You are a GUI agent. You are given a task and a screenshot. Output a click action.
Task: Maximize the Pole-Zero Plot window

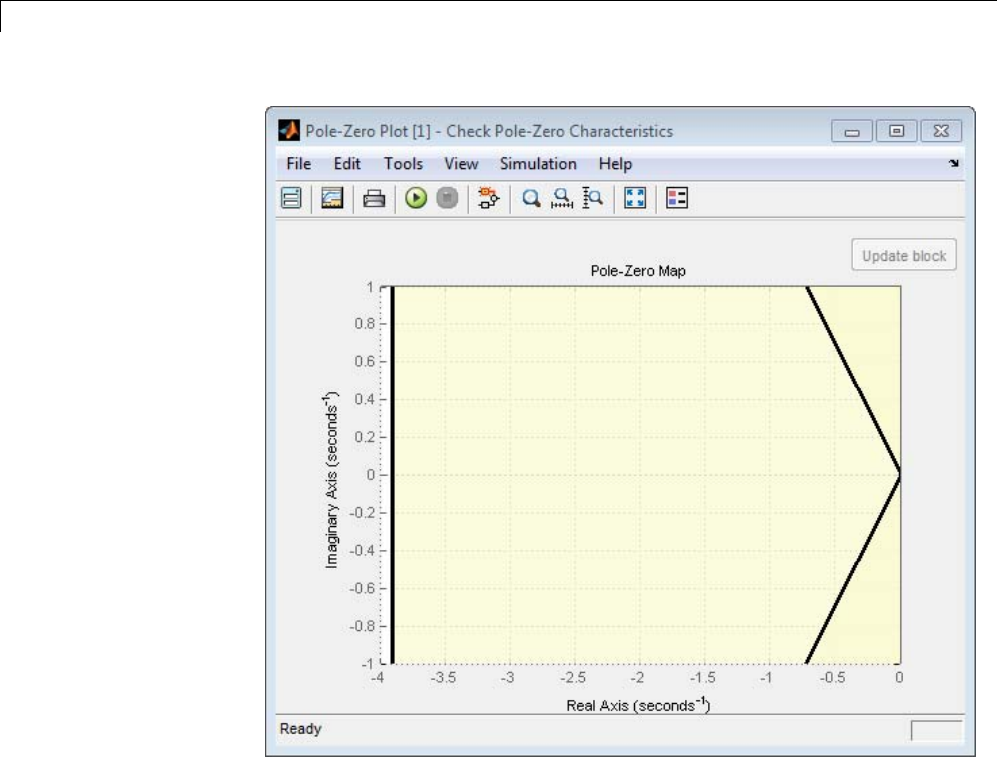tap(897, 131)
